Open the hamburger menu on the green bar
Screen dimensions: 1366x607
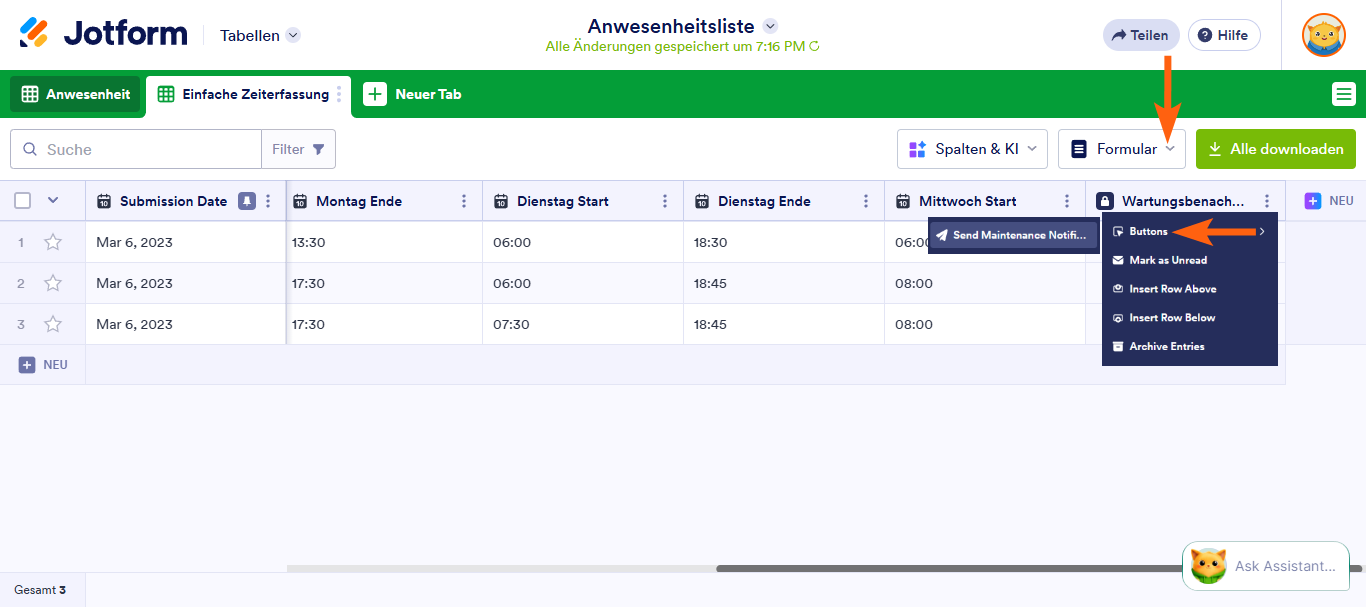click(x=1344, y=94)
